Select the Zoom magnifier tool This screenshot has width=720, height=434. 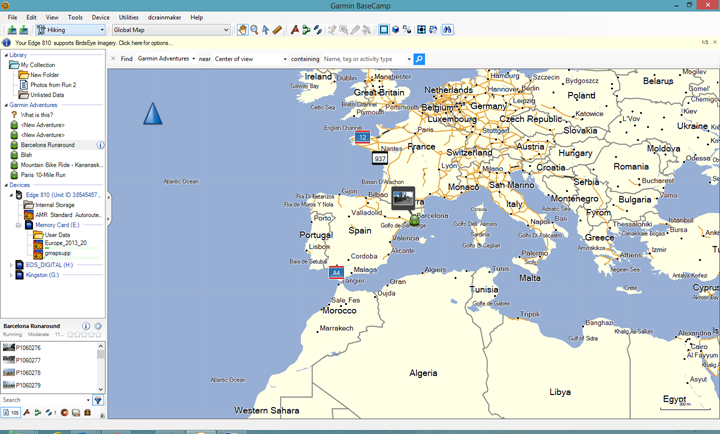point(255,30)
